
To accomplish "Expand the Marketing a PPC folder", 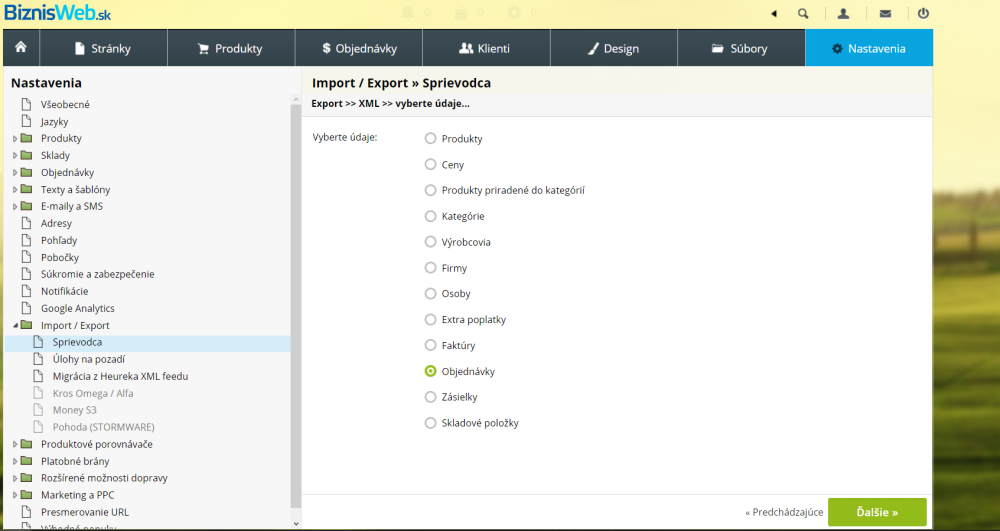I will tap(15, 495).
